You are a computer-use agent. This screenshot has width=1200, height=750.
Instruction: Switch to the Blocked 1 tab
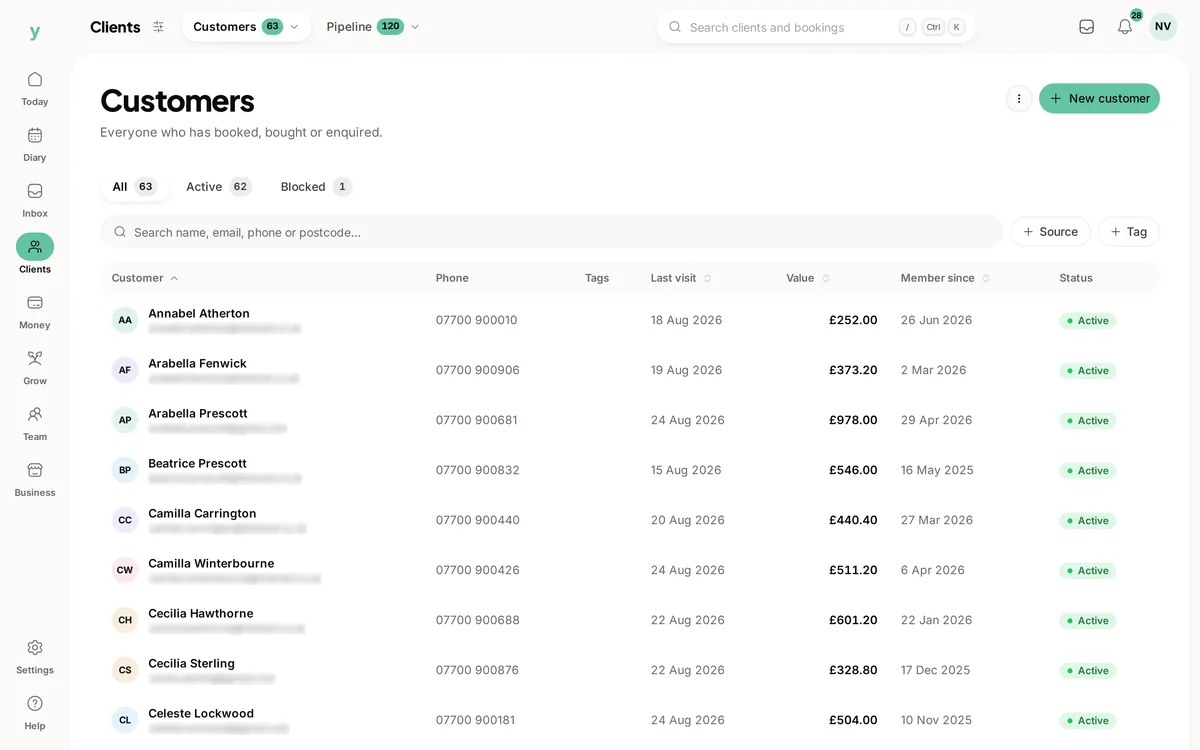(x=315, y=187)
